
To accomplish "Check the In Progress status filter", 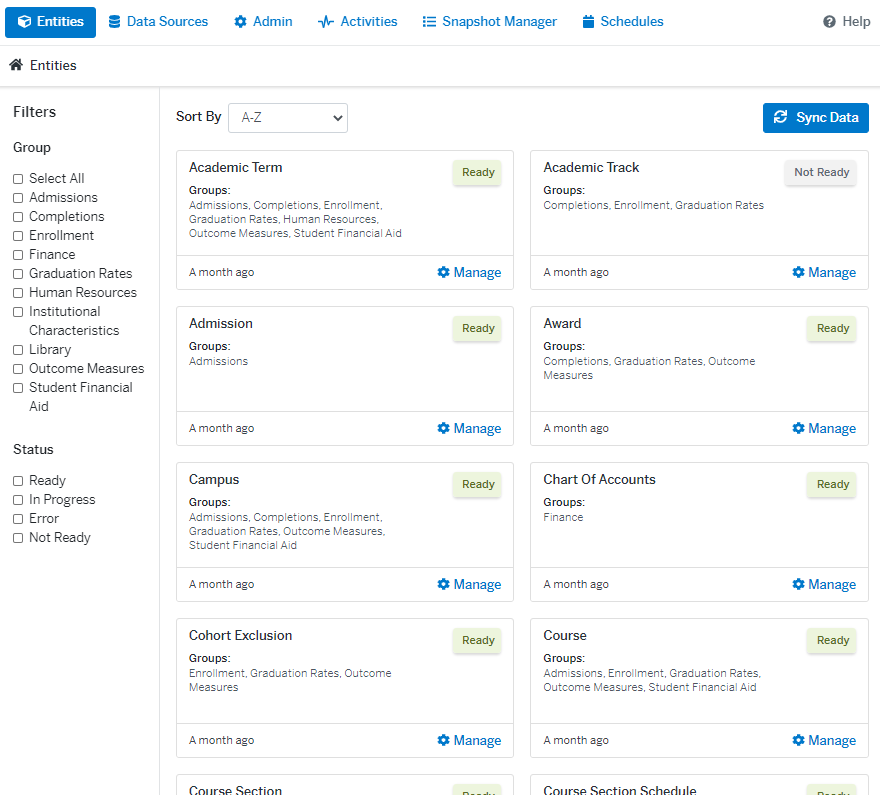I will click(18, 500).
